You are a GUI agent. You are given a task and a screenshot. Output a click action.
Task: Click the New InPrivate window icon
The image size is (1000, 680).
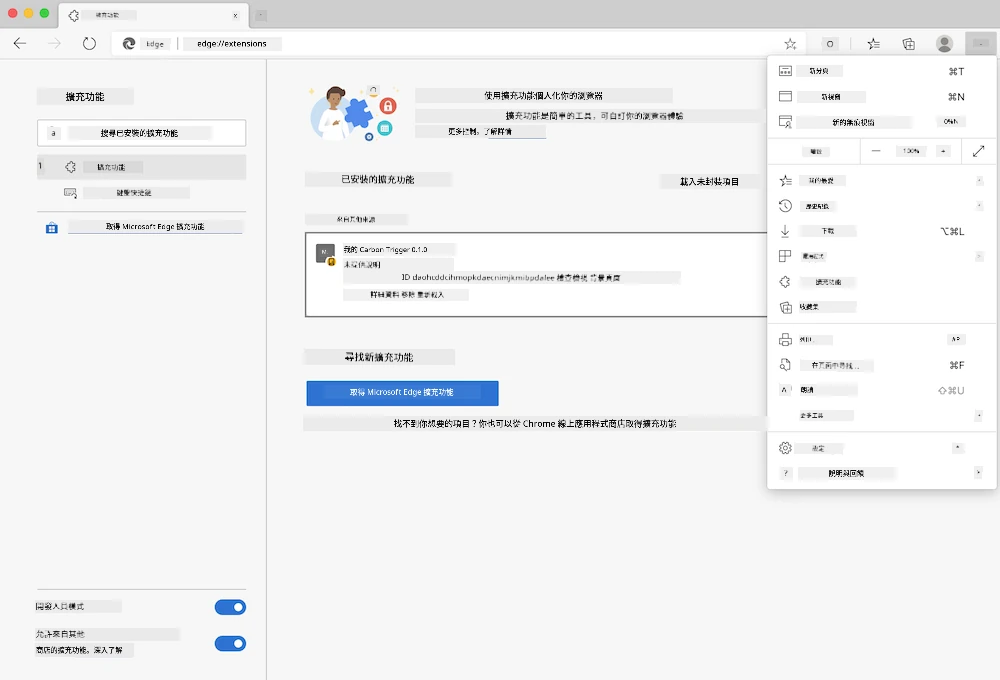pyautogui.click(x=785, y=122)
